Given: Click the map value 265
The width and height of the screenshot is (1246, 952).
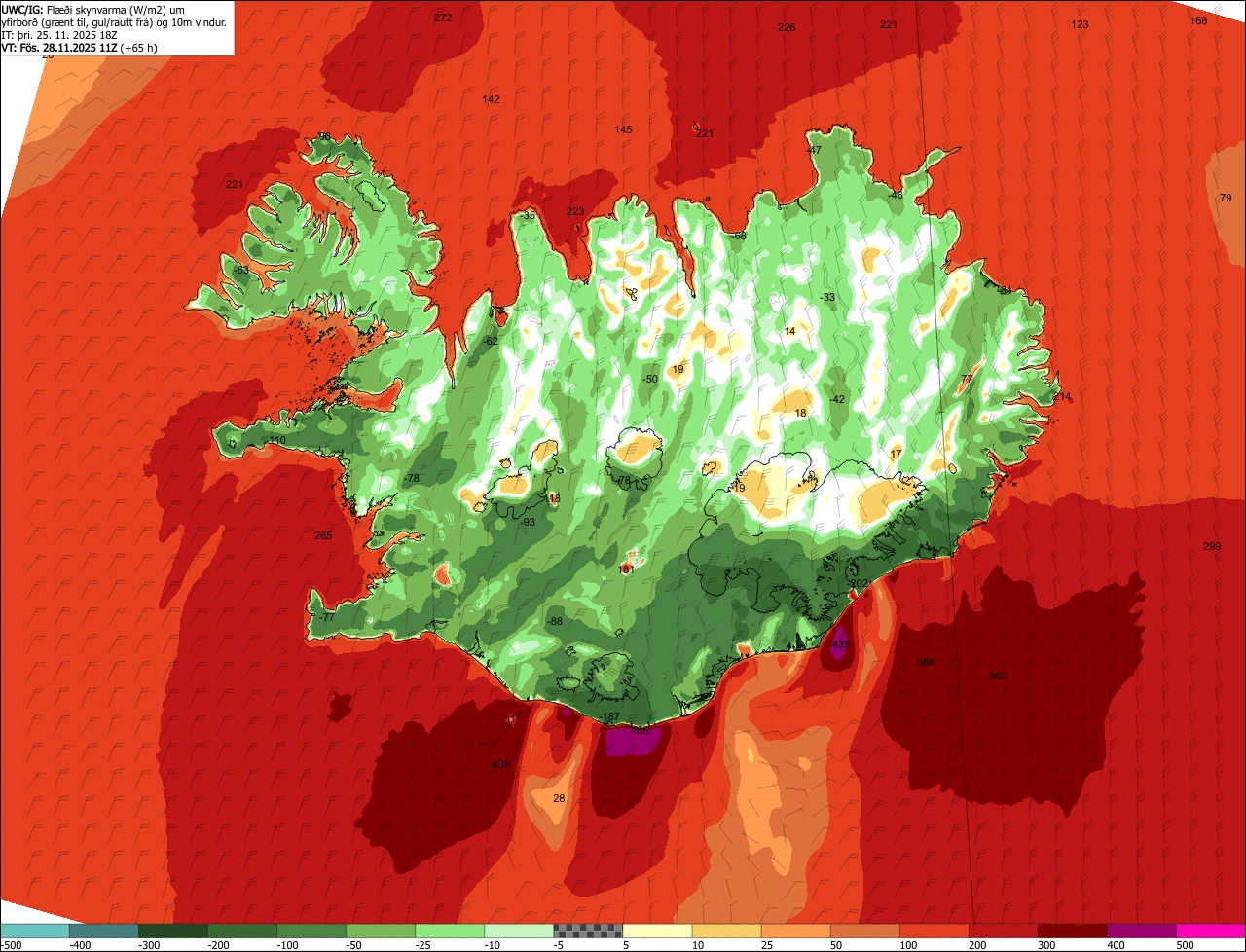Looking at the screenshot, I should pyautogui.click(x=323, y=535).
